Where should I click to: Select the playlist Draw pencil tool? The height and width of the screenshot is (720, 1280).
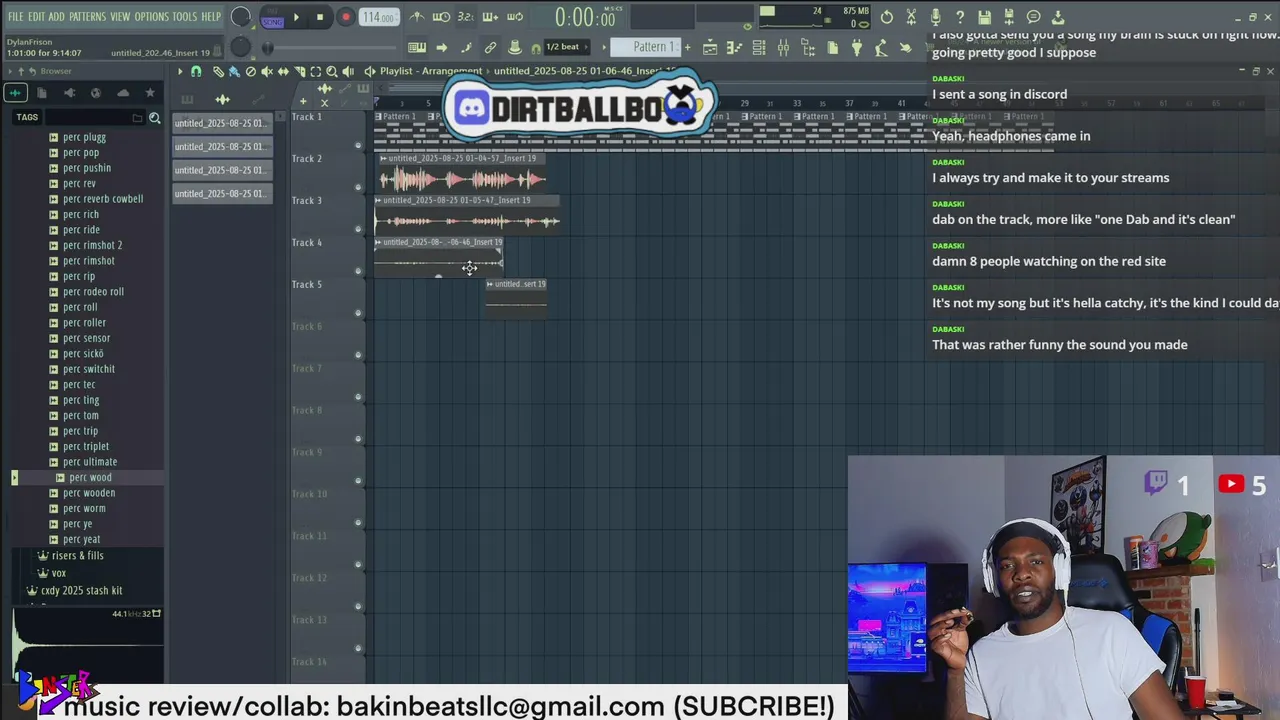[x=218, y=71]
